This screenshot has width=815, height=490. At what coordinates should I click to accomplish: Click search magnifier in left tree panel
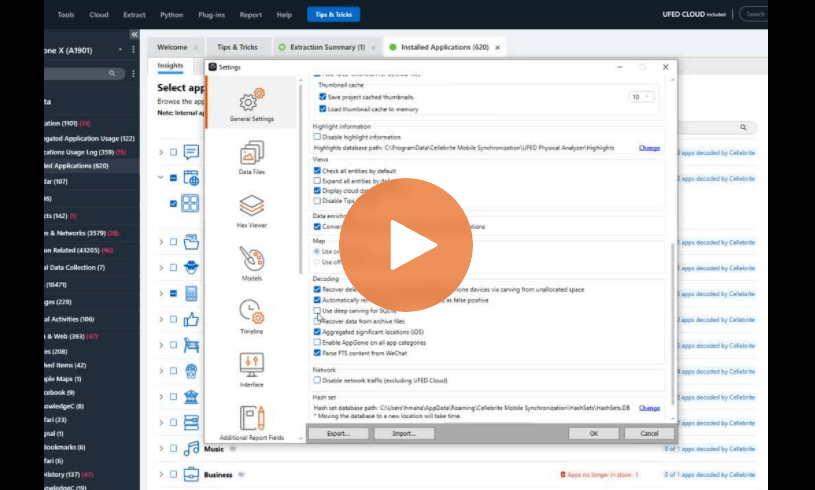[x=112, y=73]
